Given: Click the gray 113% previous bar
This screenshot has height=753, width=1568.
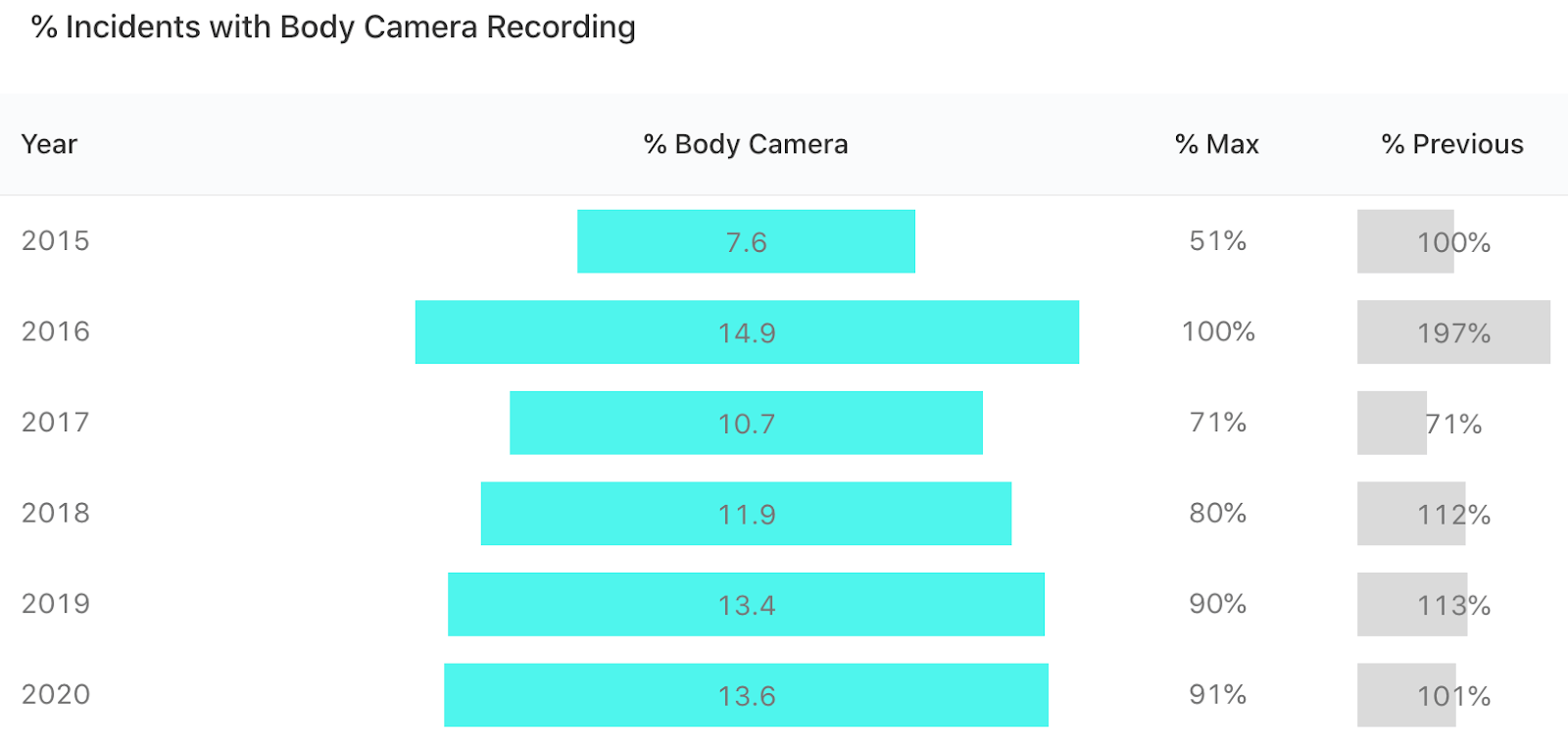Looking at the screenshot, I should (x=1412, y=604).
